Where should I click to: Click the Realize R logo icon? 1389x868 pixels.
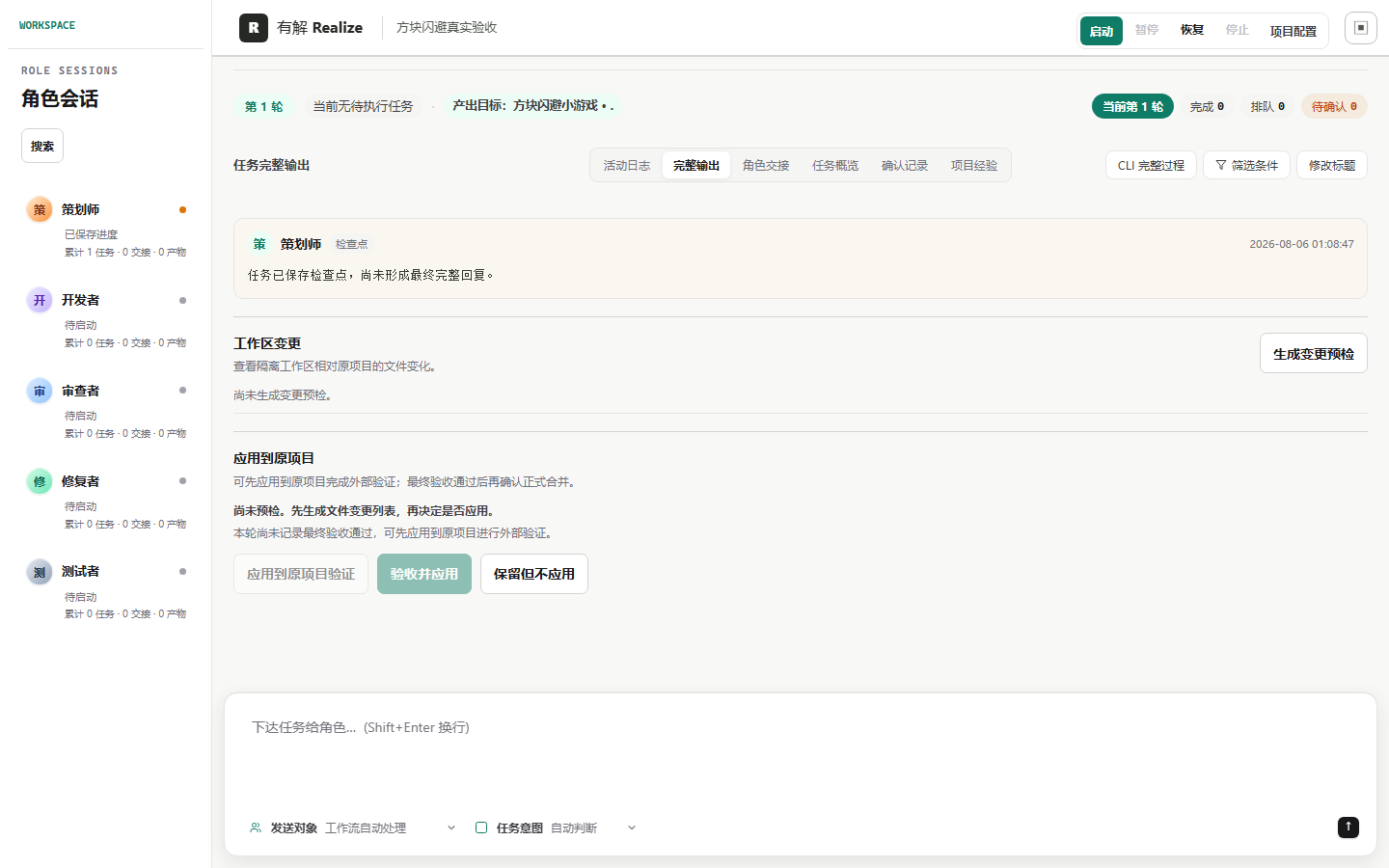click(x=254, y=28)
